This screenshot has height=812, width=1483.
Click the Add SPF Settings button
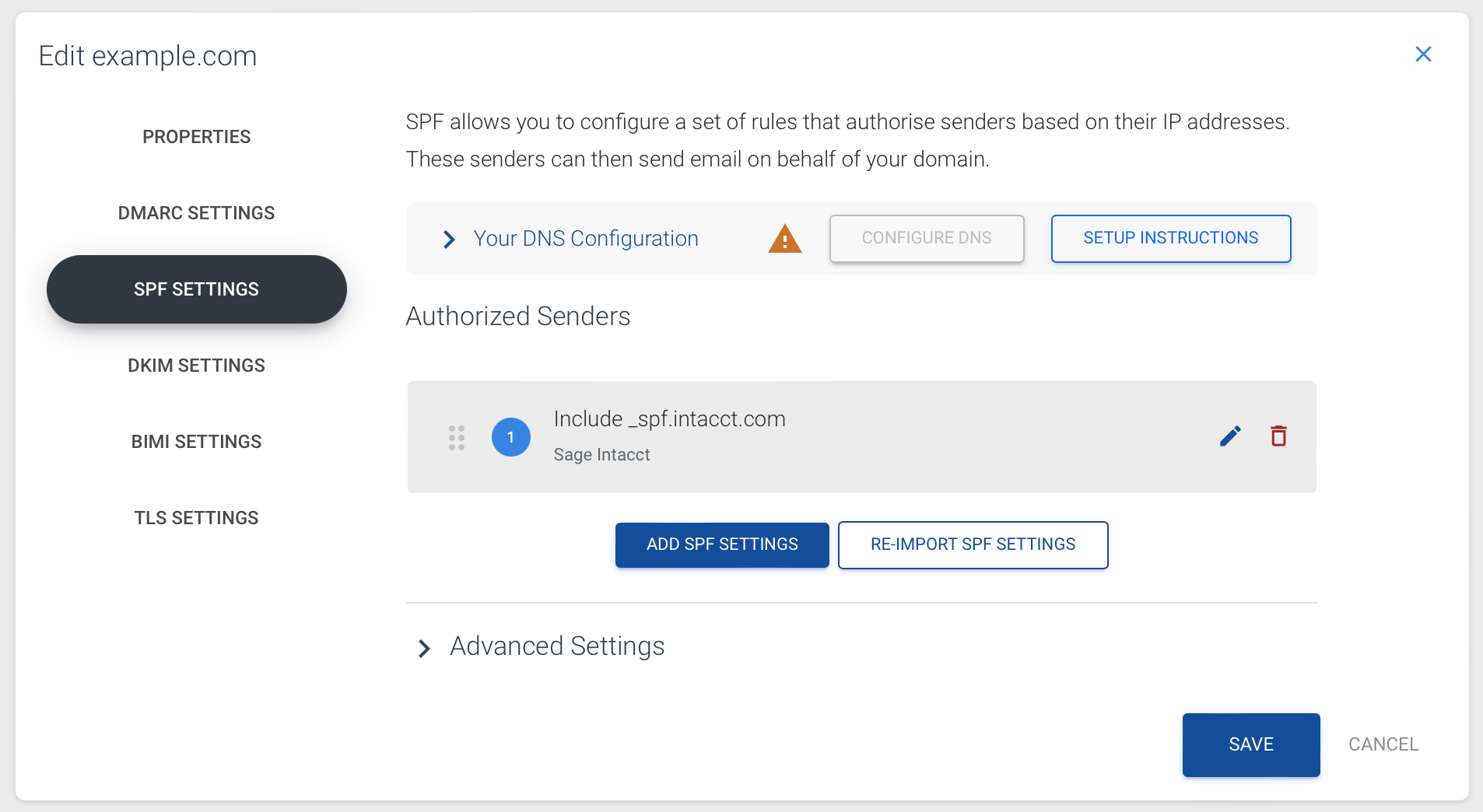pyautogui.click(x=721, y=544)
